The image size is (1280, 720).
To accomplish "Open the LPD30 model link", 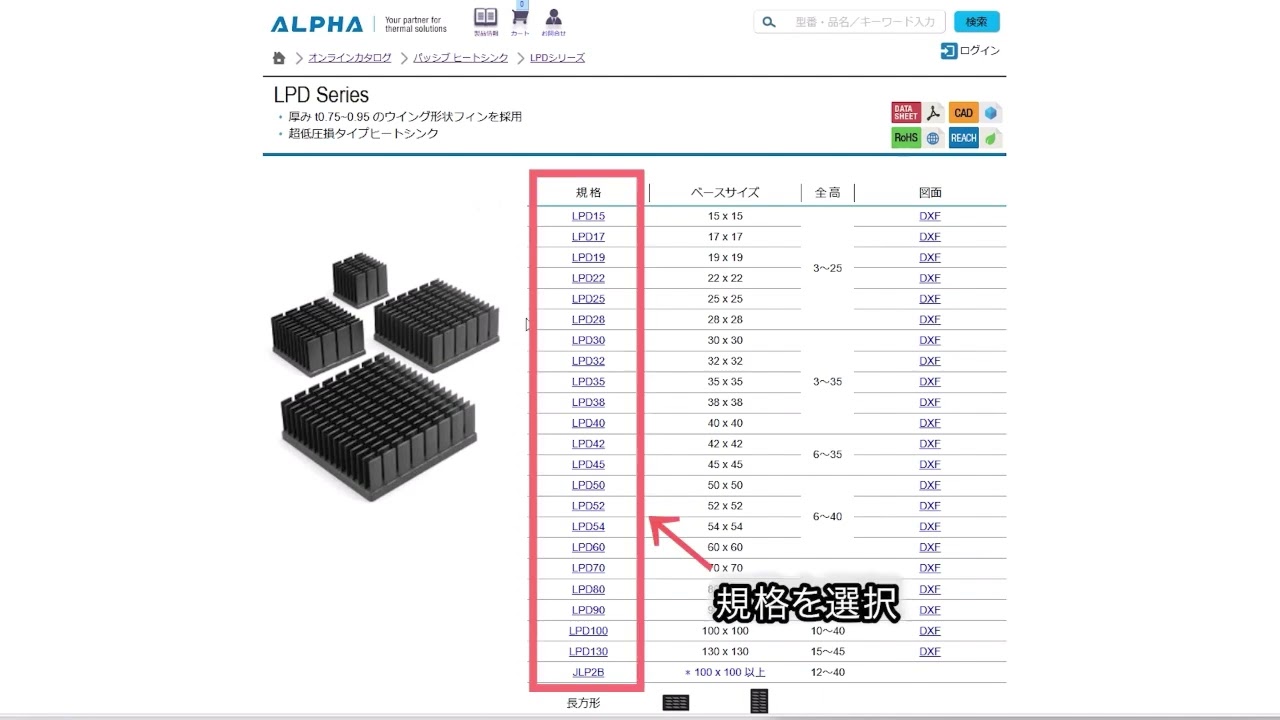I will tap(588, 340).
